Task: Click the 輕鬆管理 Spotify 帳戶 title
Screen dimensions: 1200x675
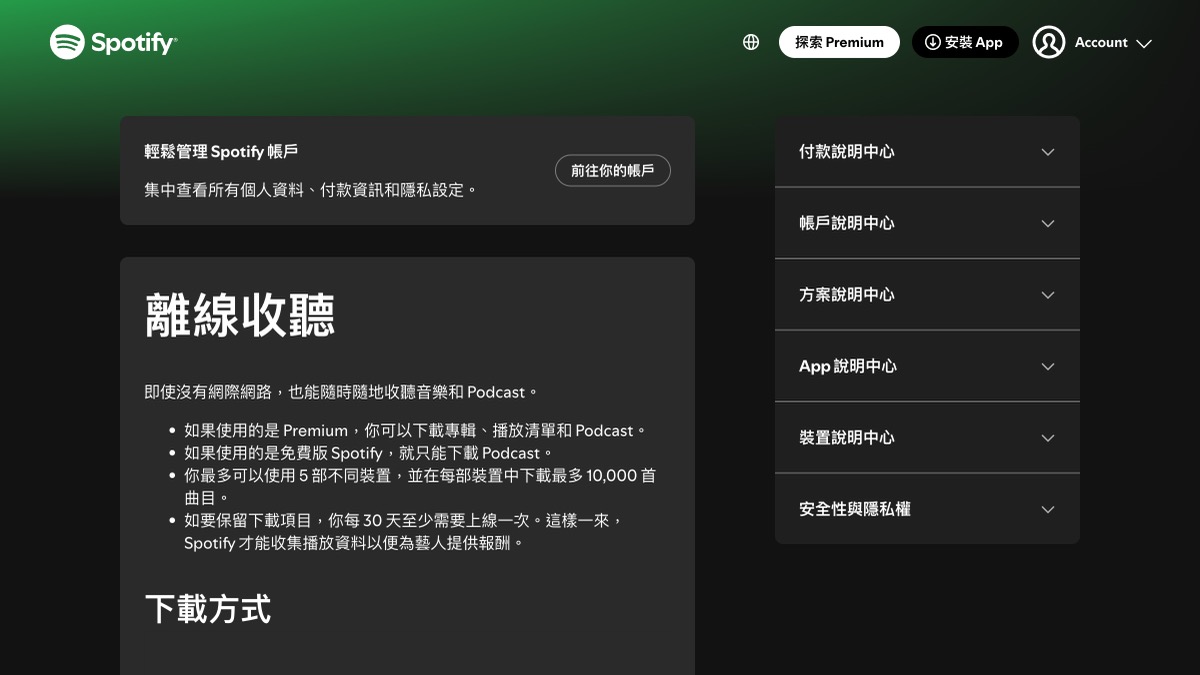Action: coord(221,152)
